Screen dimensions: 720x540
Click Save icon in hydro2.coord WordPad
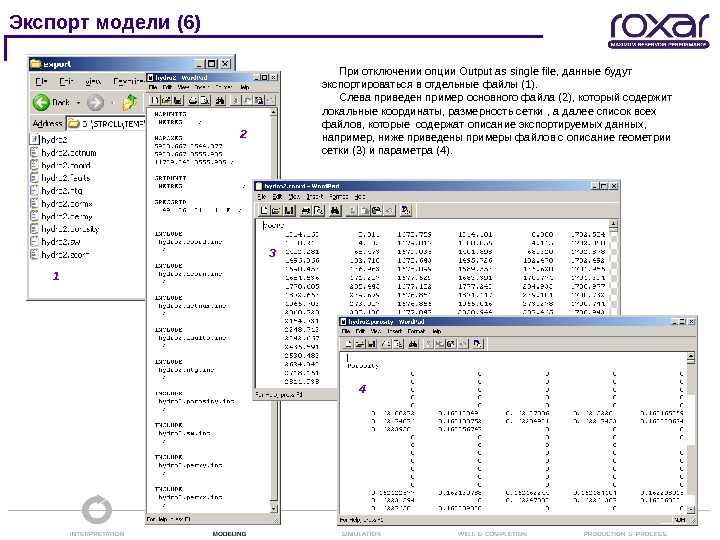point(289,210)
